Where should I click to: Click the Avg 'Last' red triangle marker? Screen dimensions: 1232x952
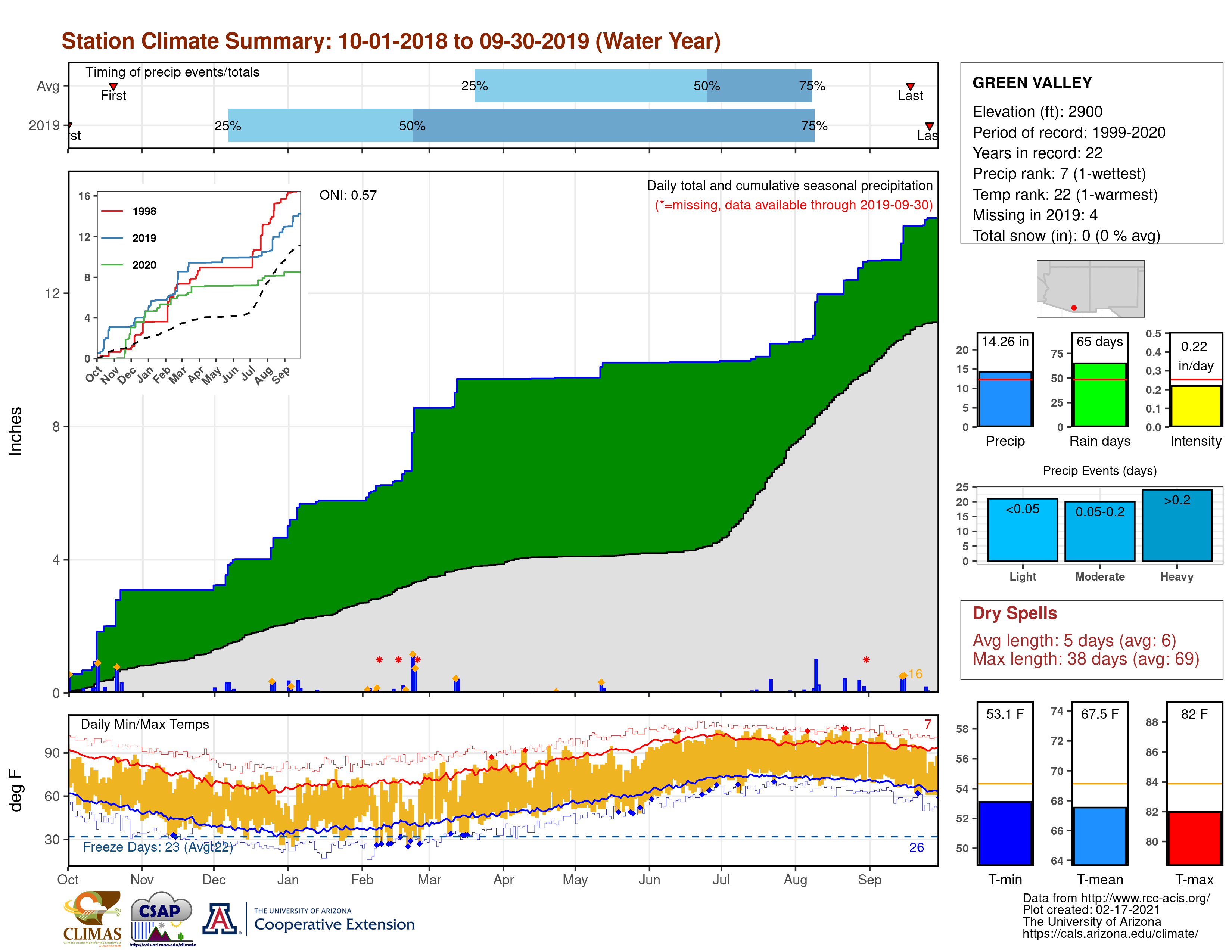(x=910, y=86)
